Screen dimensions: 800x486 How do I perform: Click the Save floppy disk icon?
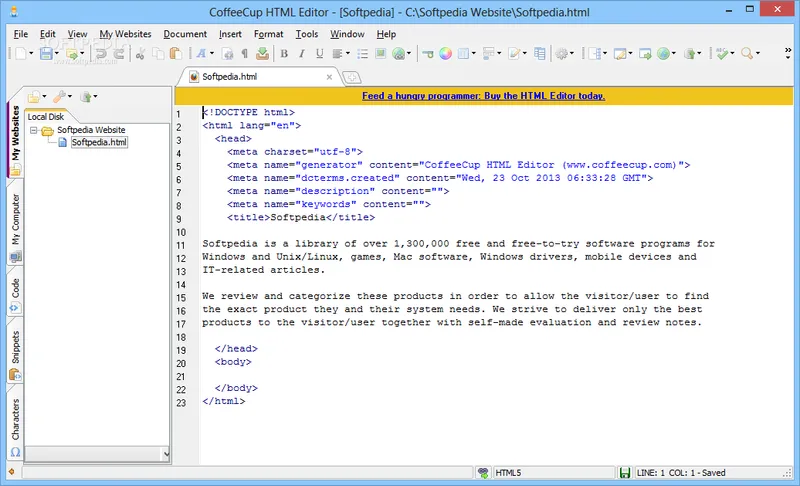[46, 53]
